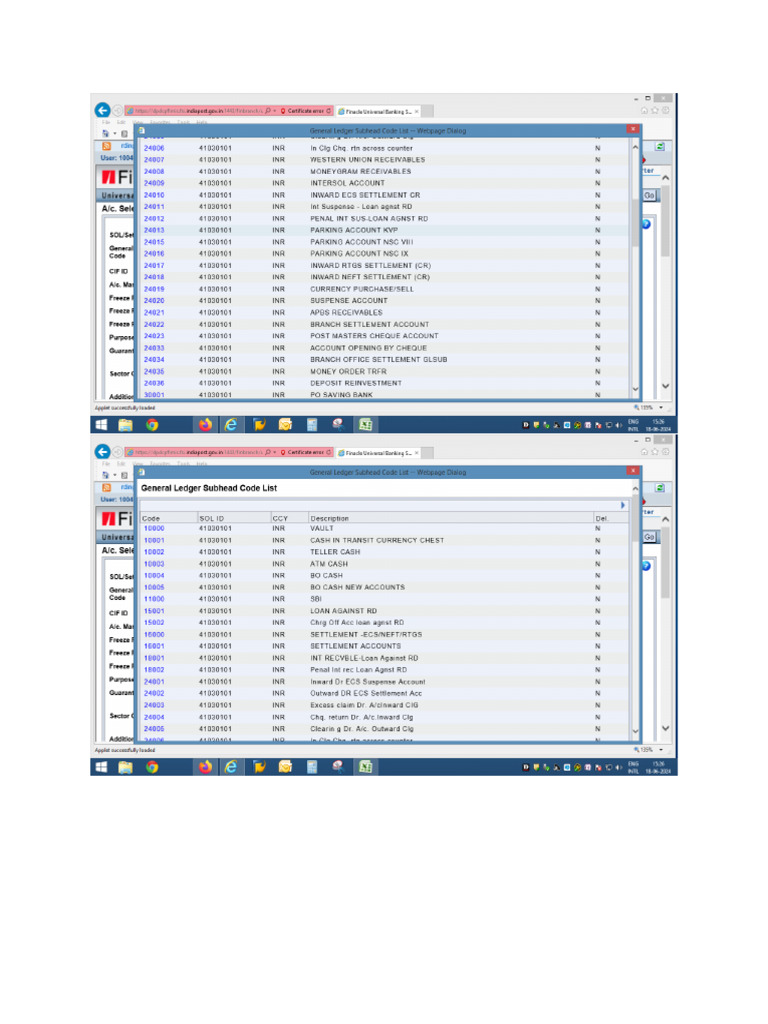Image resolution: width=768 pixels, height=1024 pixels.
Task: Click the next-page arrow above the Code list header
Action: click(623, 505)
